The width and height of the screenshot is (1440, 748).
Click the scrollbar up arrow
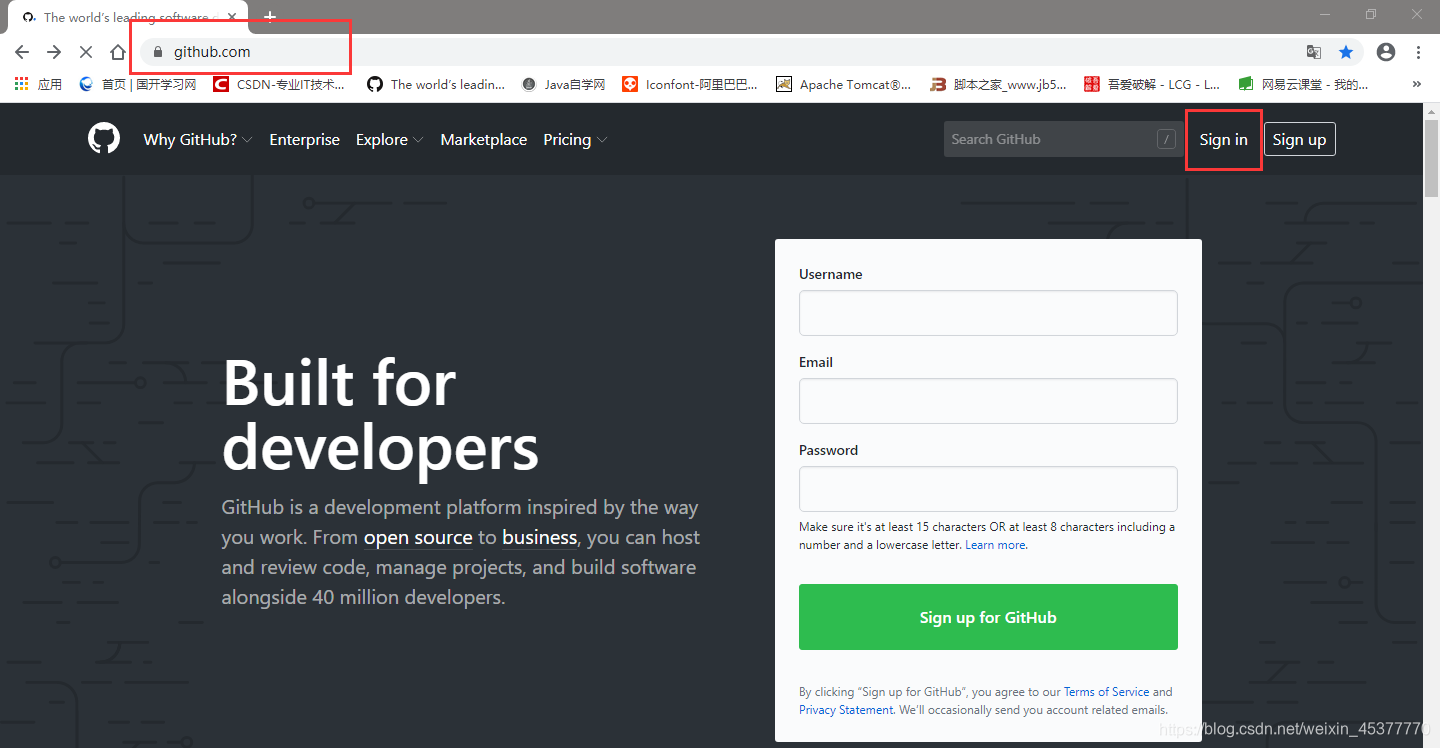pos(1431,111)
